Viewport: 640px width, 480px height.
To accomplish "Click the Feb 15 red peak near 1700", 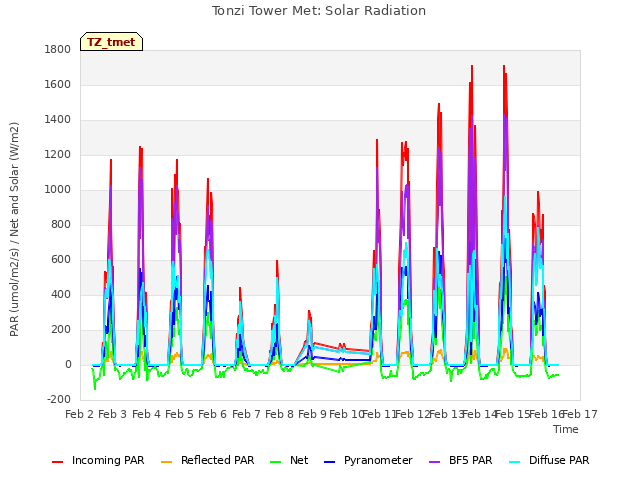I will [x=504, y=66].
